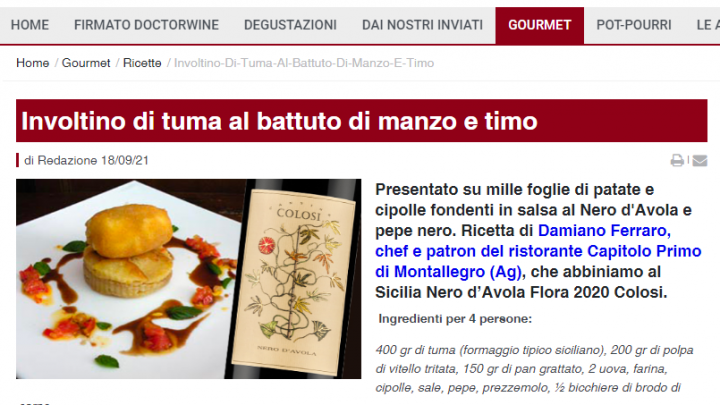
Task: Open the FIRMATO DOCTORWINE menu
Action: [x=146, y=25]
